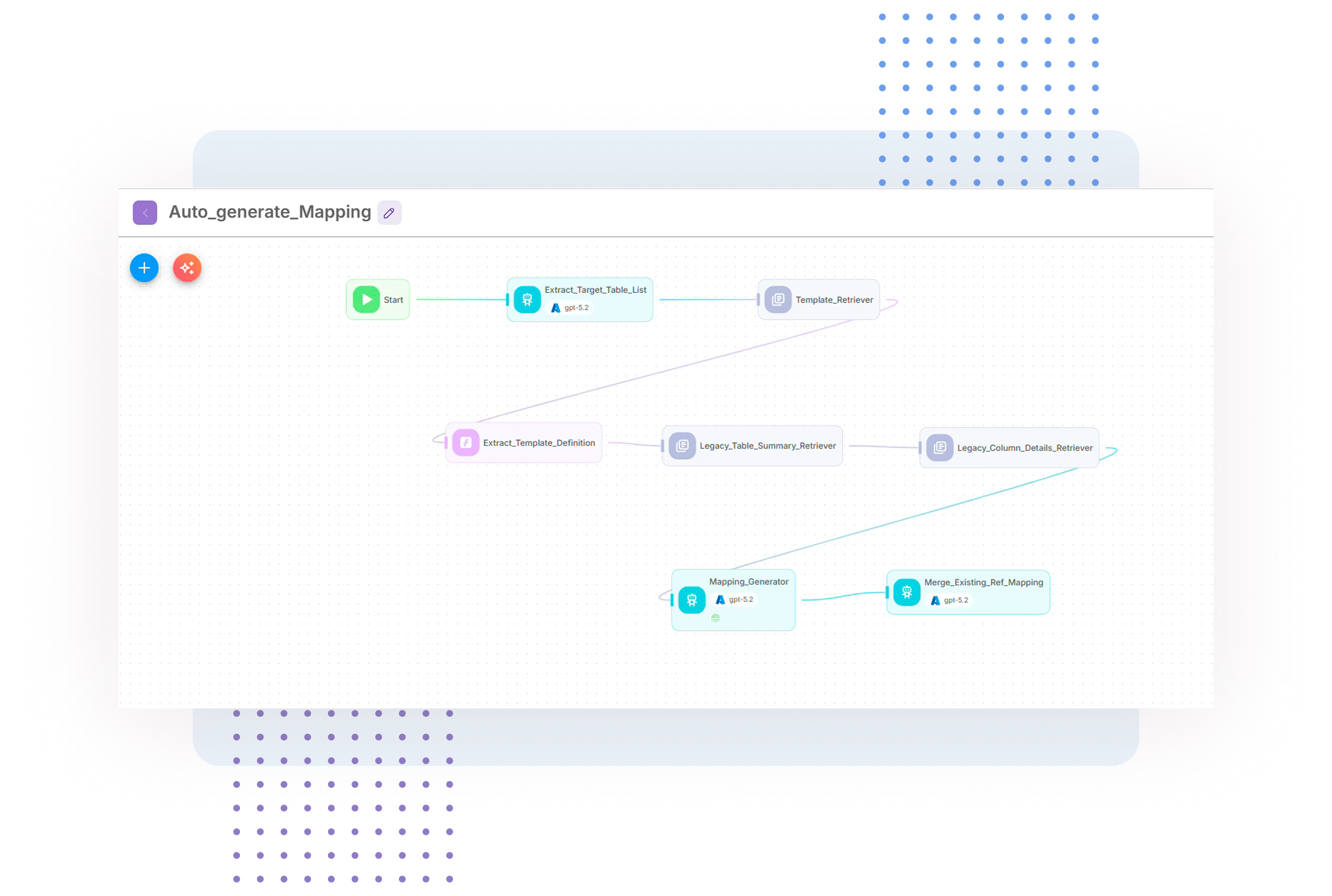Click the orange AI sparkle button
1332x896 pixels.
click(x=187, y=268)
